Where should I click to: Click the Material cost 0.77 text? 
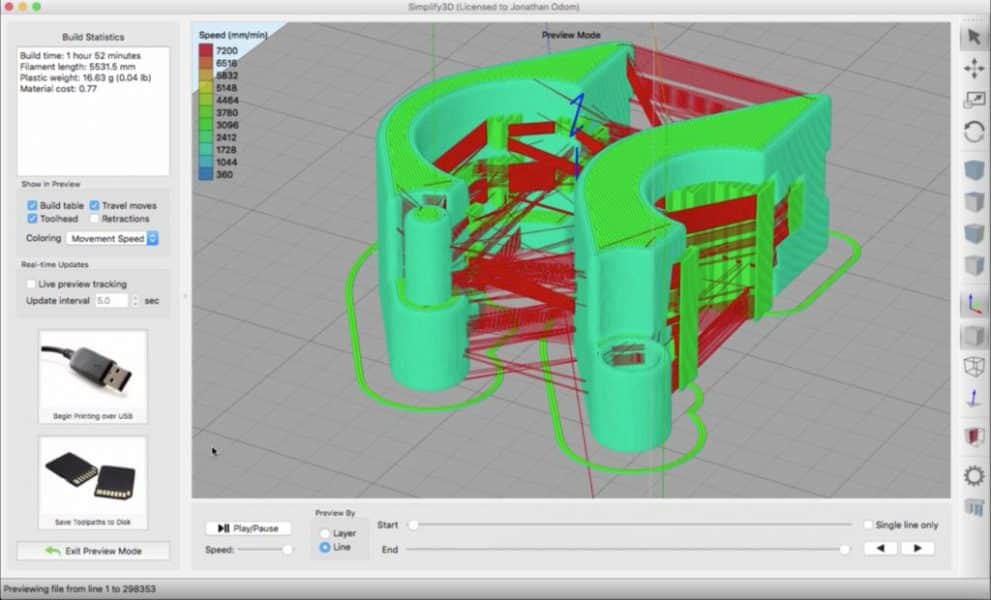[x=58, y=89]
